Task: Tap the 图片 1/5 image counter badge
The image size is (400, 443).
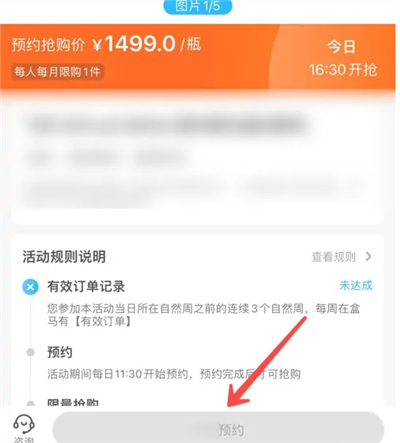Action: click(198, 6)
